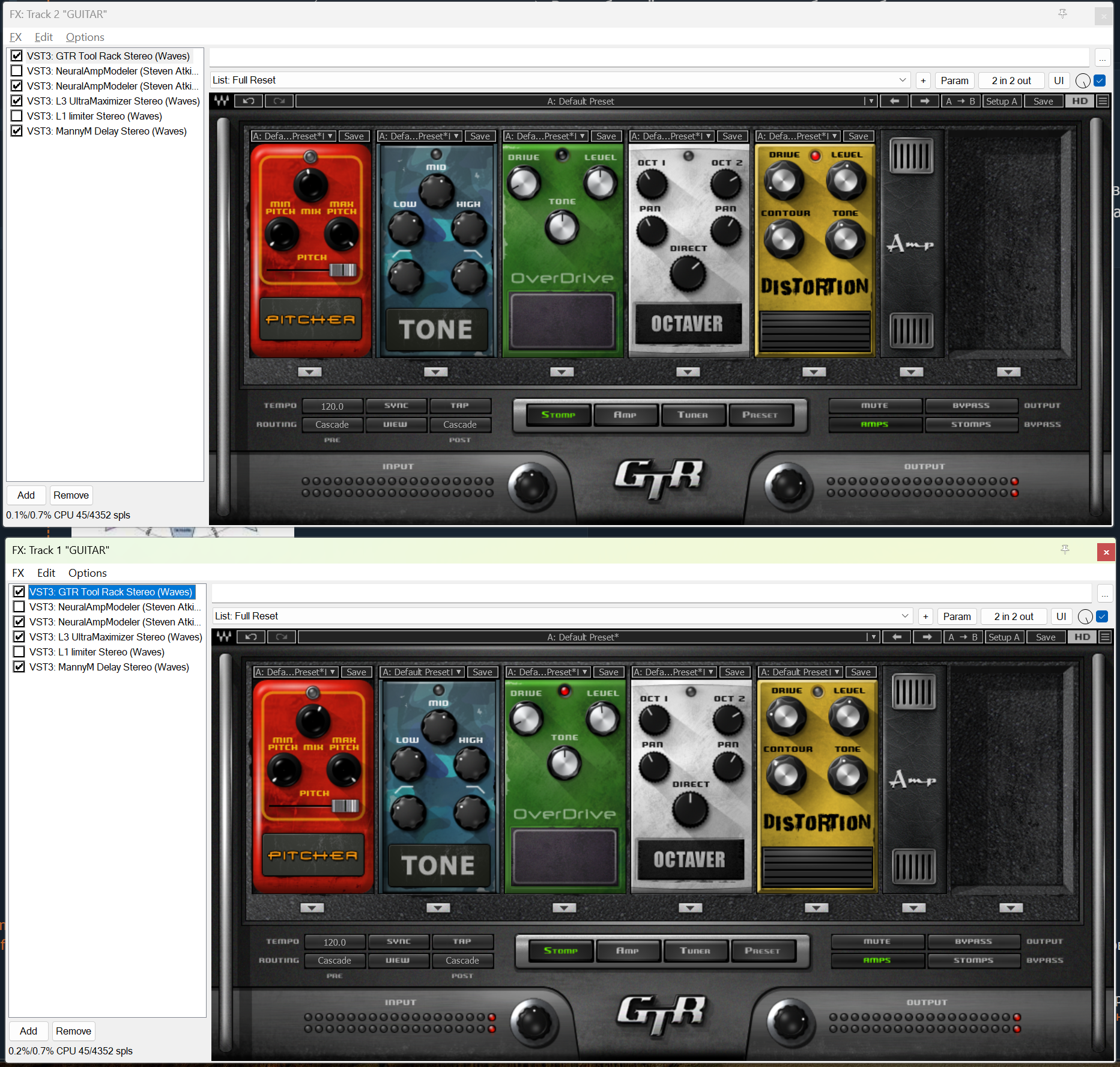Open Edit menu in Track 1 window

click(46, 573)
